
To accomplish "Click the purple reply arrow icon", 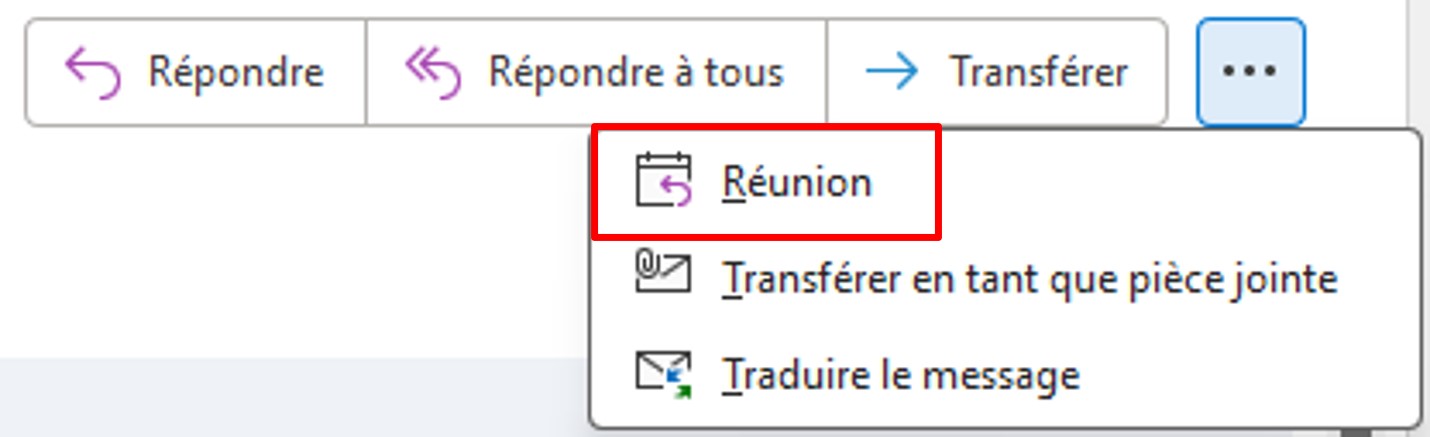I will (92, 73).
